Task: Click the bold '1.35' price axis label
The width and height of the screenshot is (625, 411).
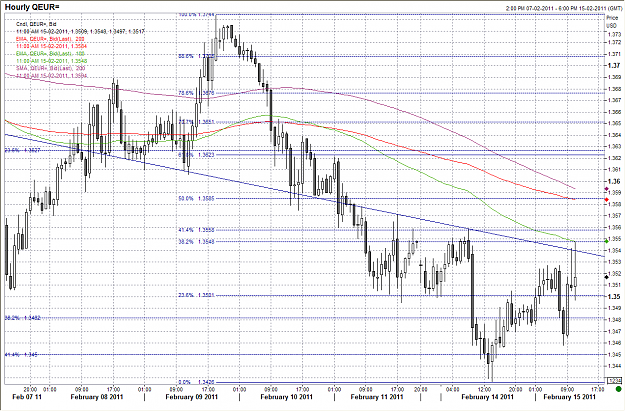Action: (614, 297)
